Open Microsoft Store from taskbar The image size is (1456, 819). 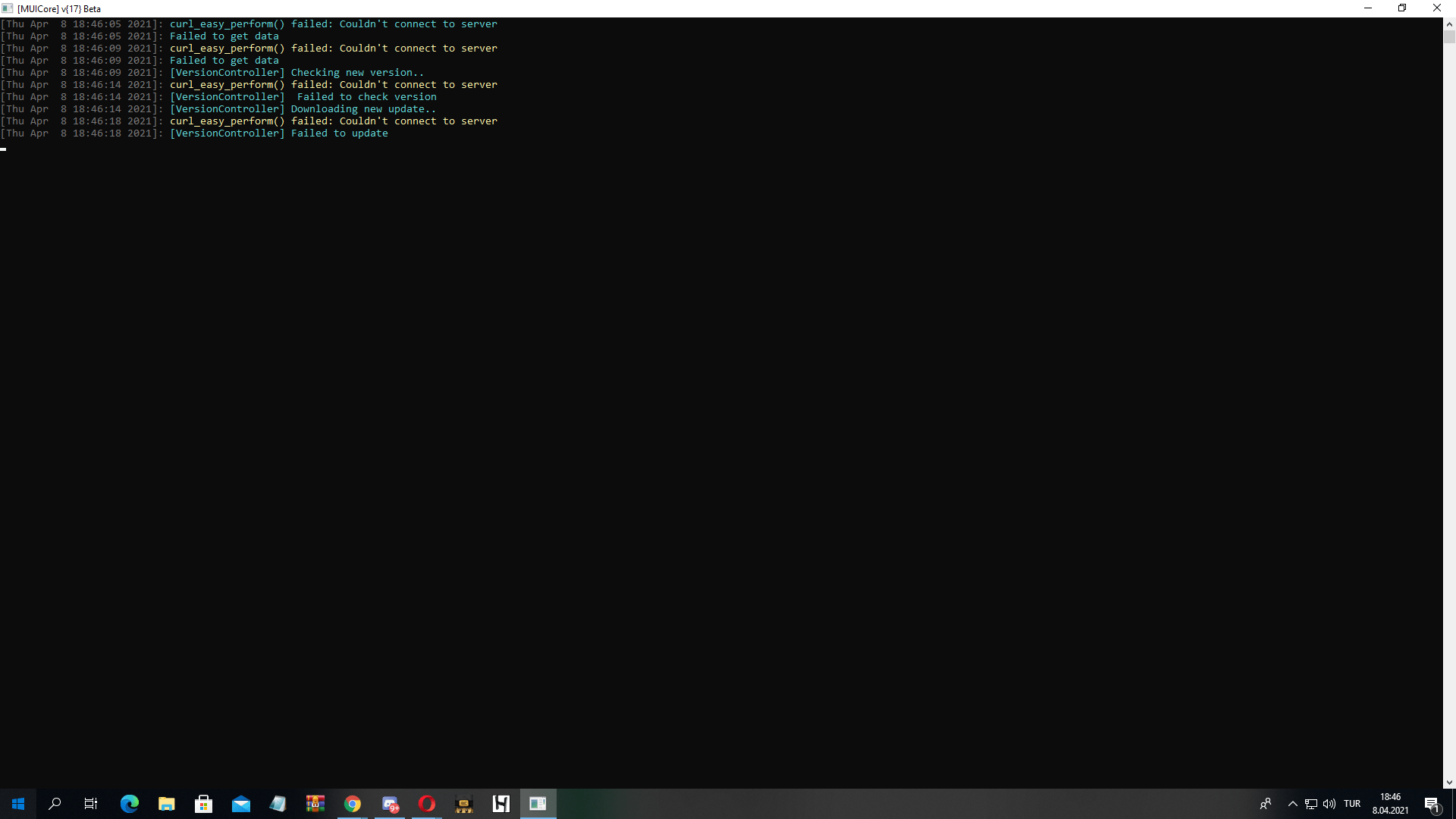pos(204,804)
